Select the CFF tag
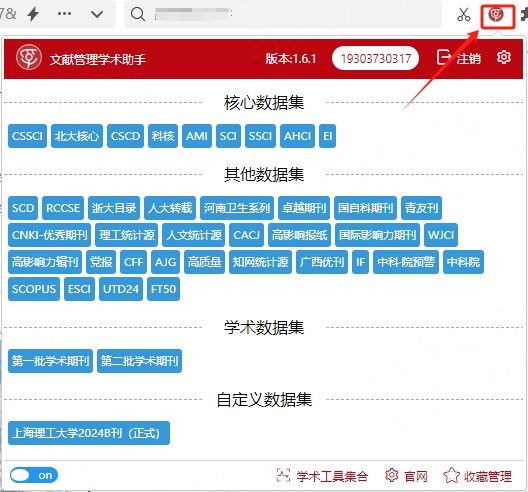 133,262
